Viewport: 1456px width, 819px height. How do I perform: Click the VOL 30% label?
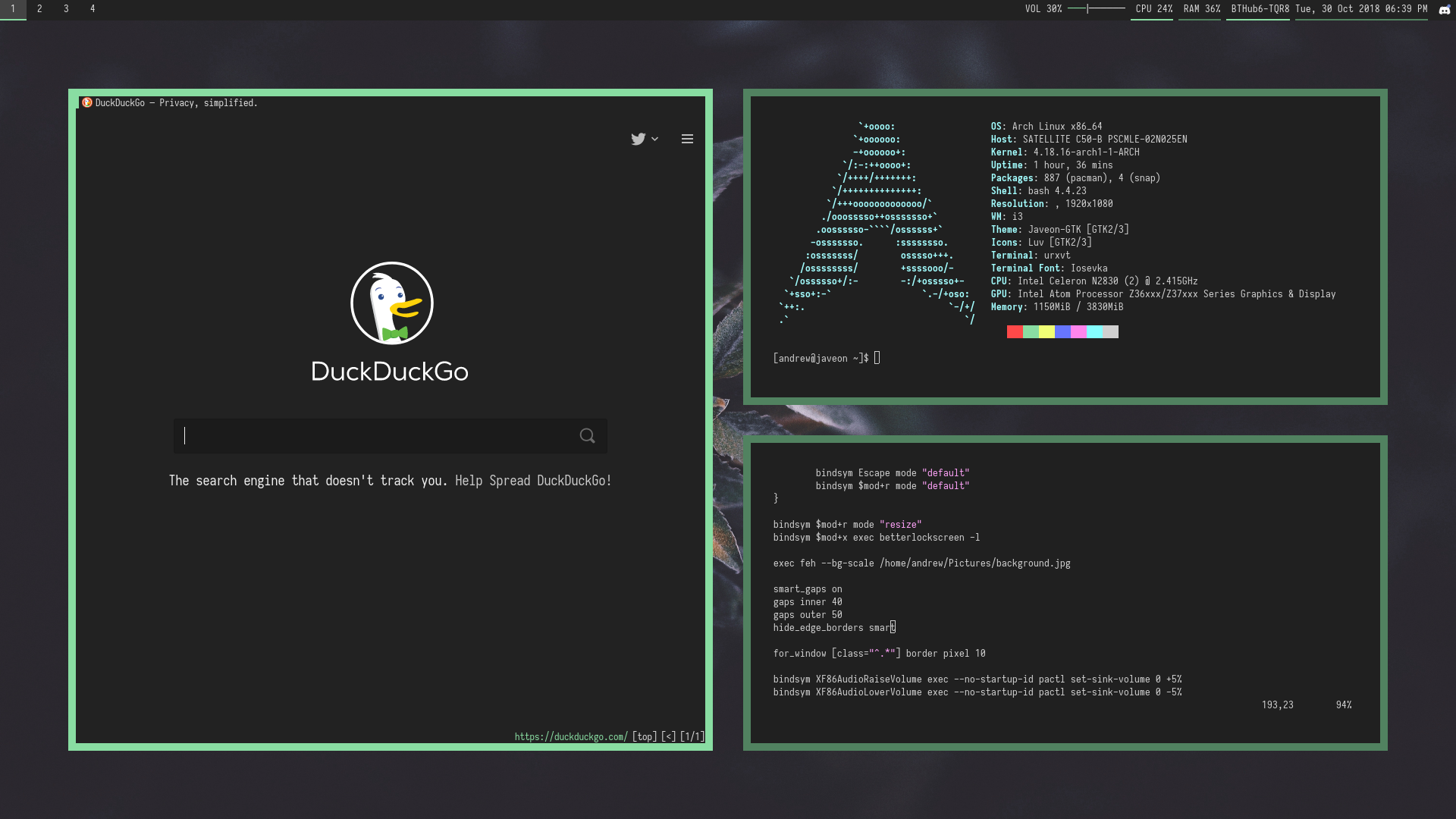[x=1043, y=9]
